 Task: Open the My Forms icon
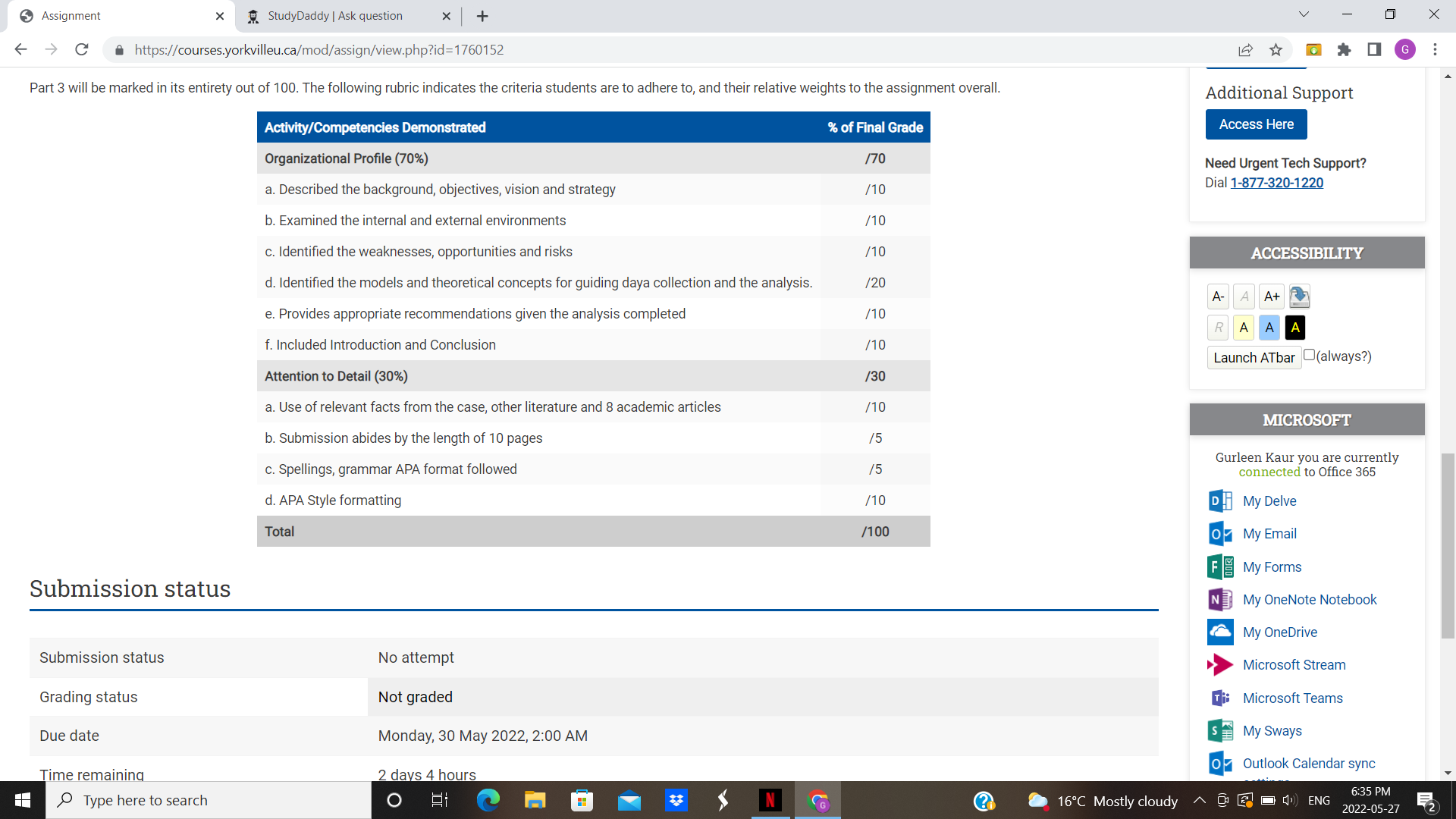pyautogui.click(x=1219, y=566)
